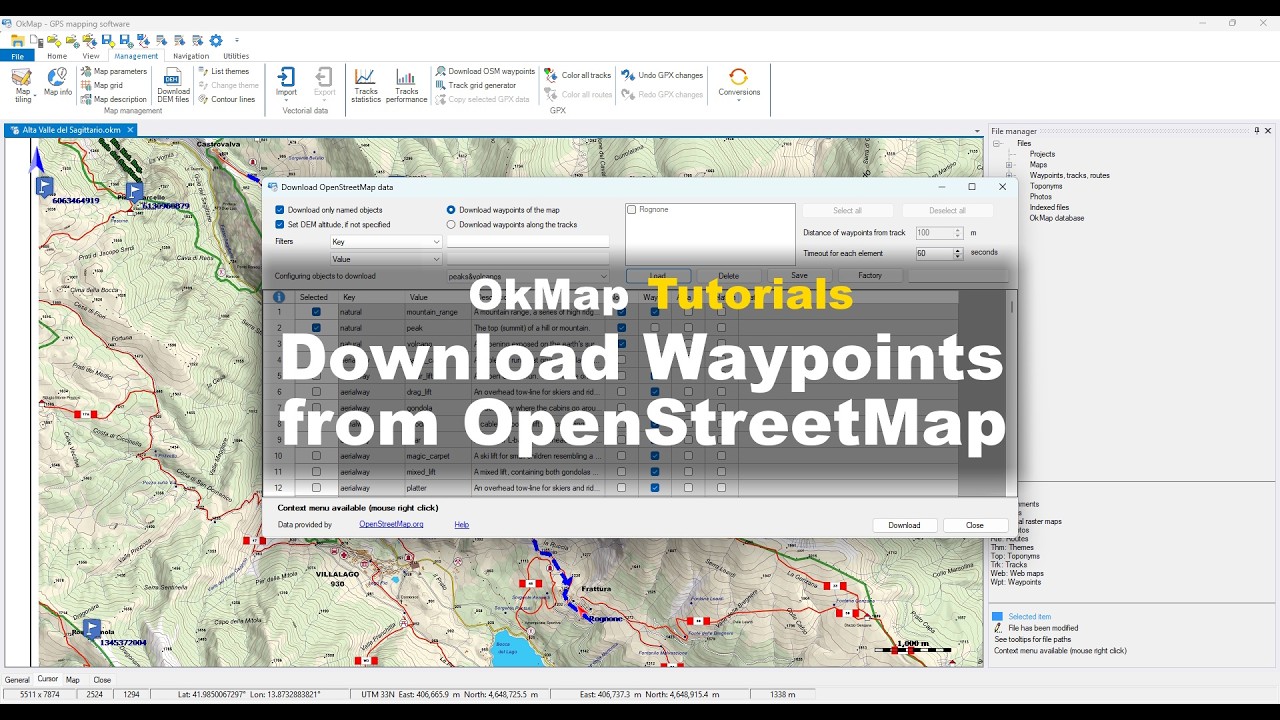
Task: Click the open folder icon in quick toolbar
Action: pyautogui.click(x=17, y=41)
